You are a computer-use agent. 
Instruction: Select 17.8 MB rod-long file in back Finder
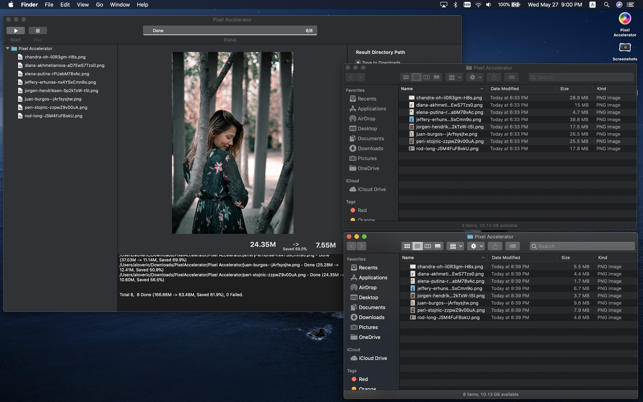(517, 148)
